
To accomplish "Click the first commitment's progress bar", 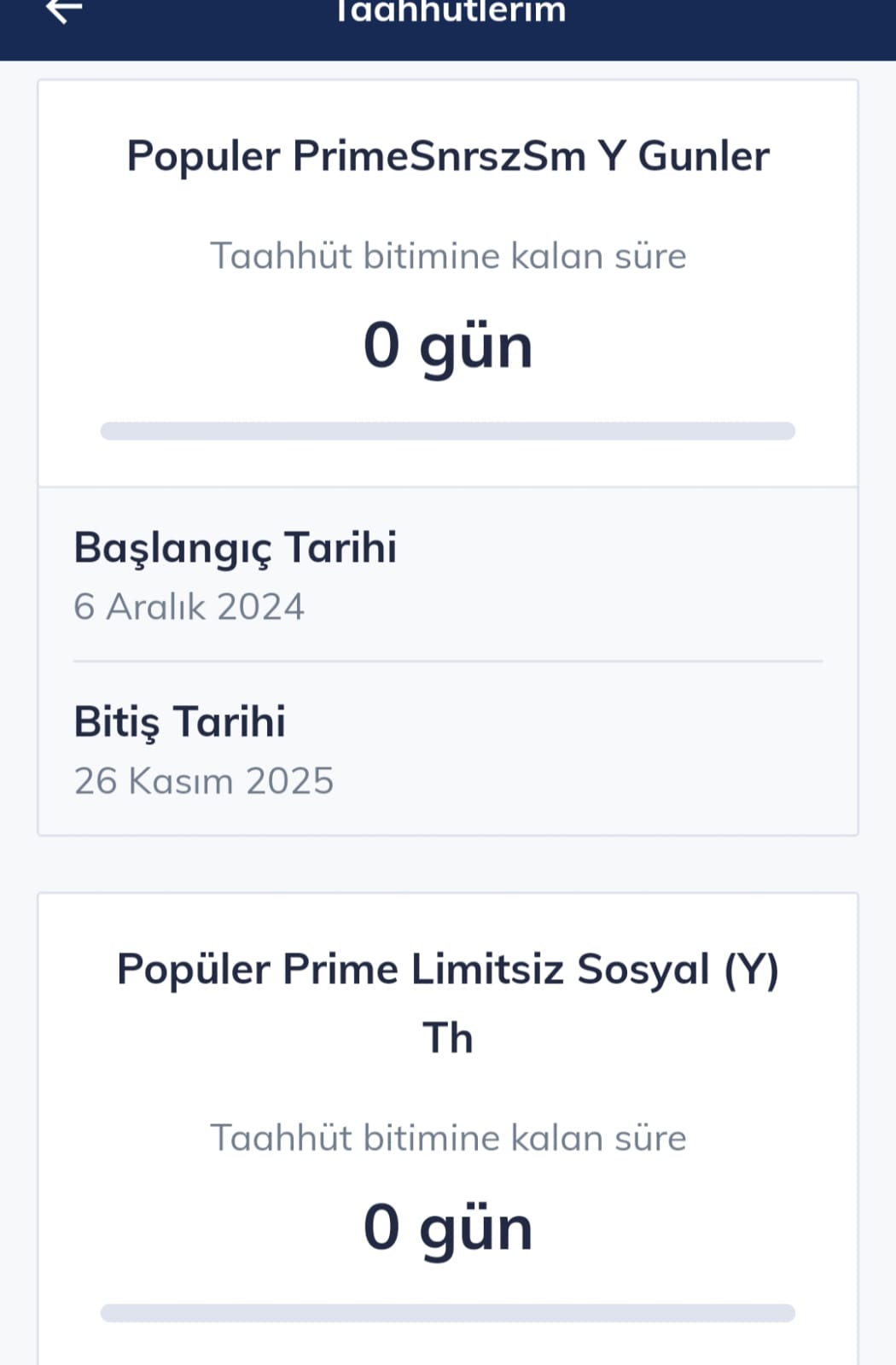I will [x=448, y=431].
